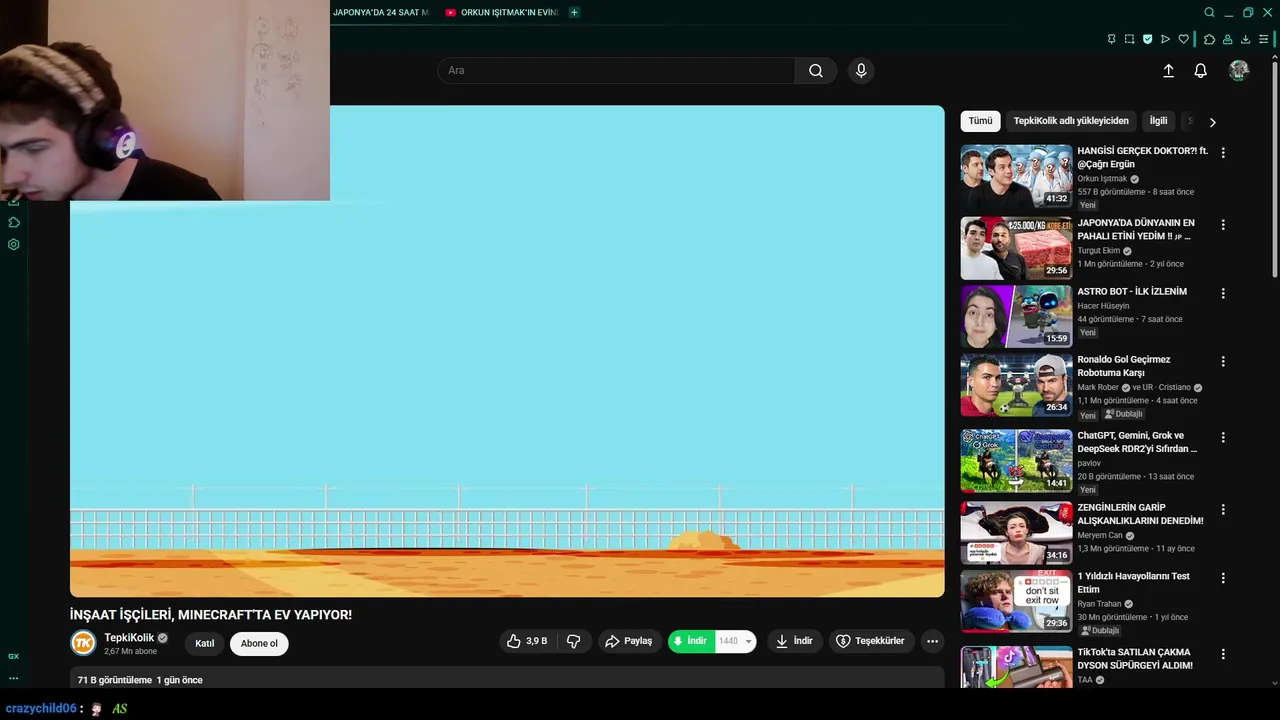The height and width of the screenshot is (720, 1280).
Task: Open options for JAPONYA'DA DÜNYANIN video
Action: tap(1222, 225)
